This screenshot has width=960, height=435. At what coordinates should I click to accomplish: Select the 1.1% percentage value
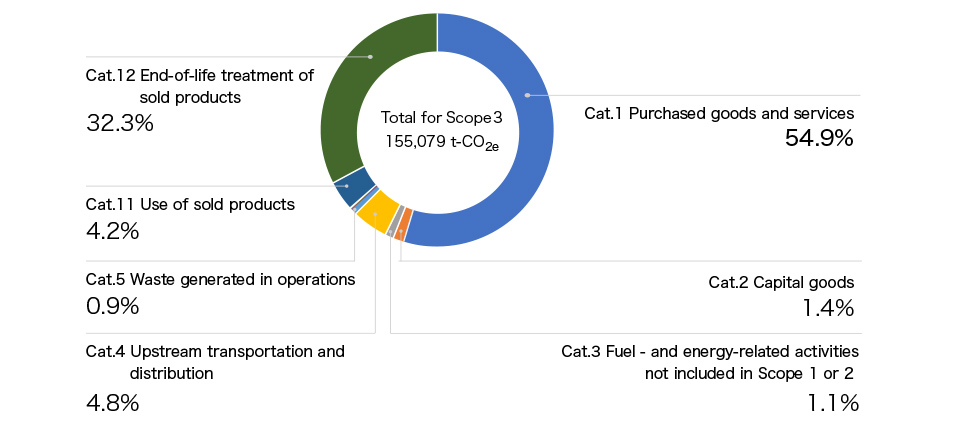click(832, 403)
